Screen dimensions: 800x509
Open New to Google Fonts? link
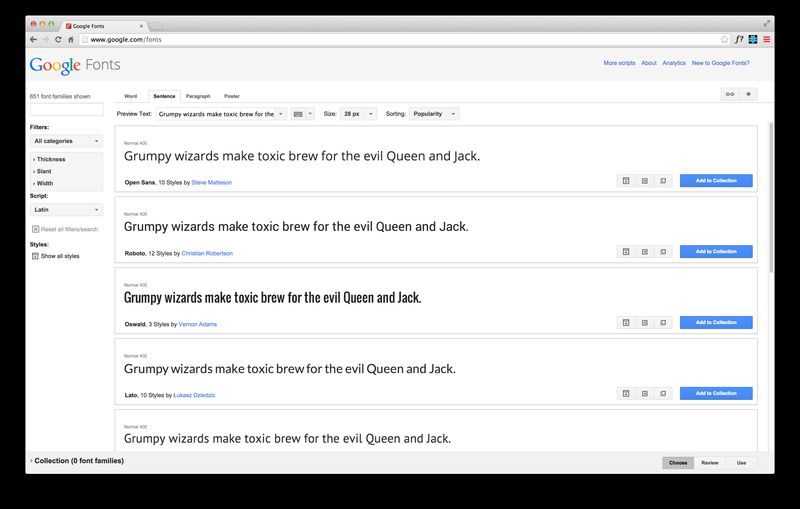coord(720,63)
